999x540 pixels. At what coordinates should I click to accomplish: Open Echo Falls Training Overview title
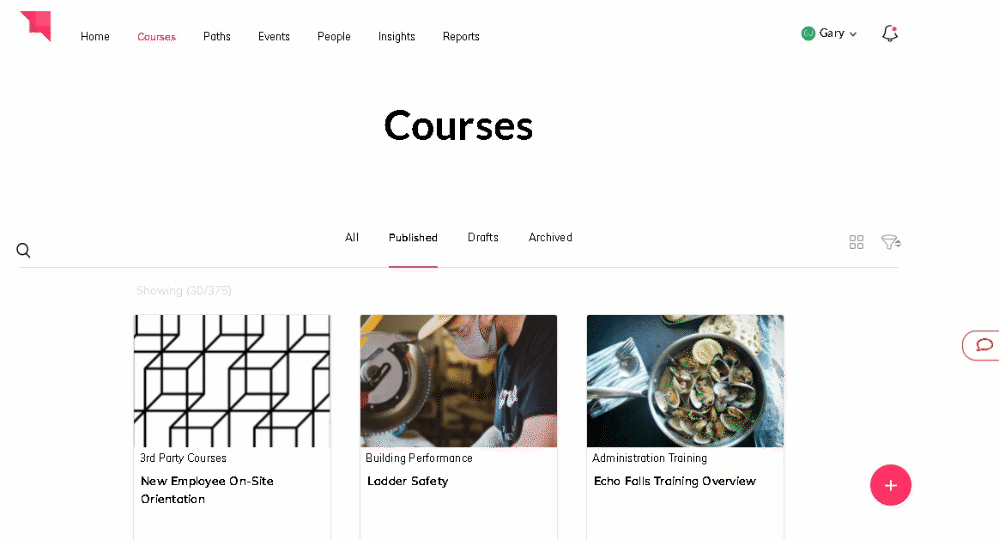(675, 481)
